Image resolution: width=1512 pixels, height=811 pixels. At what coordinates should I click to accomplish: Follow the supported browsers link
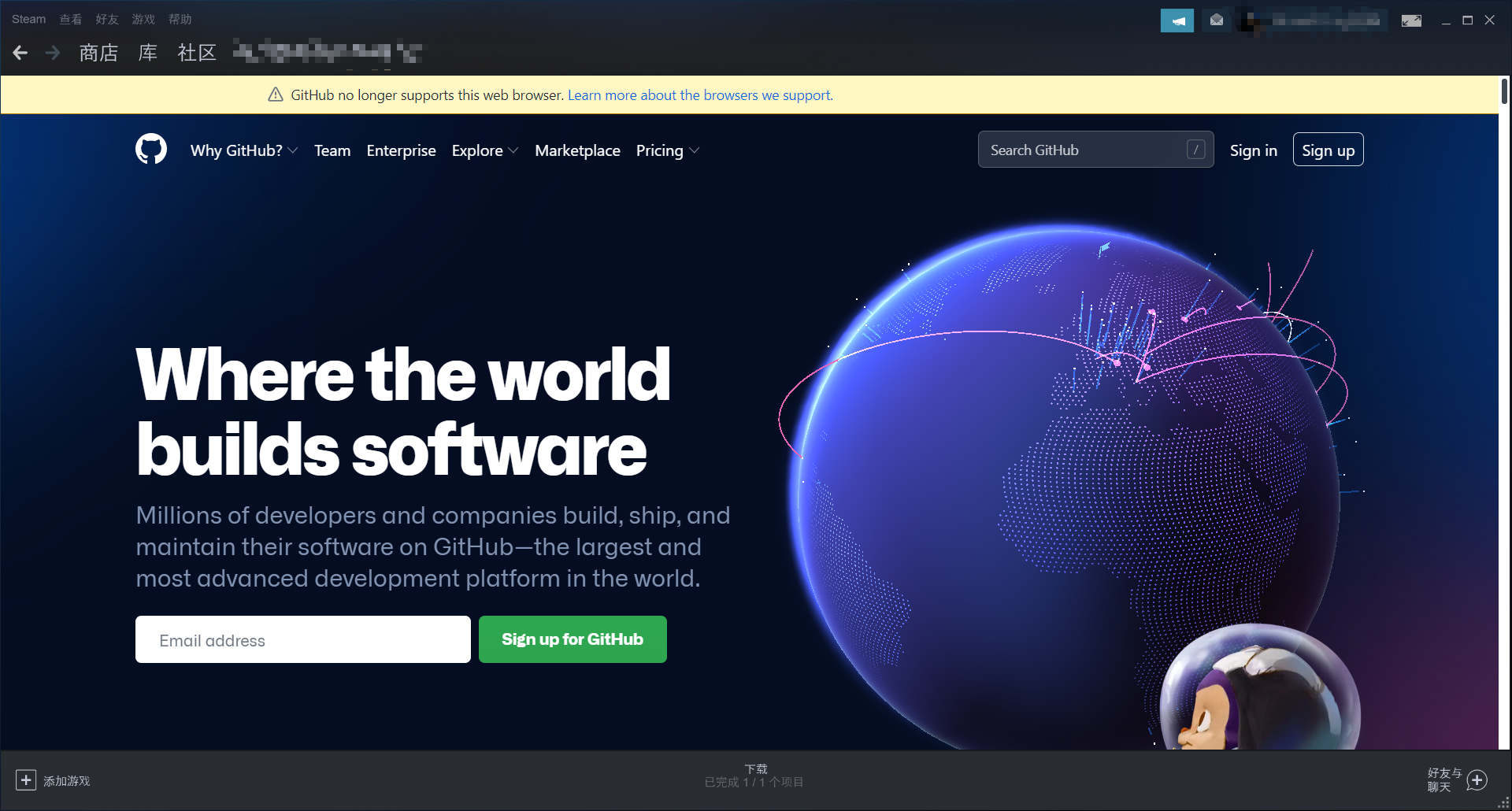[699, 94]
